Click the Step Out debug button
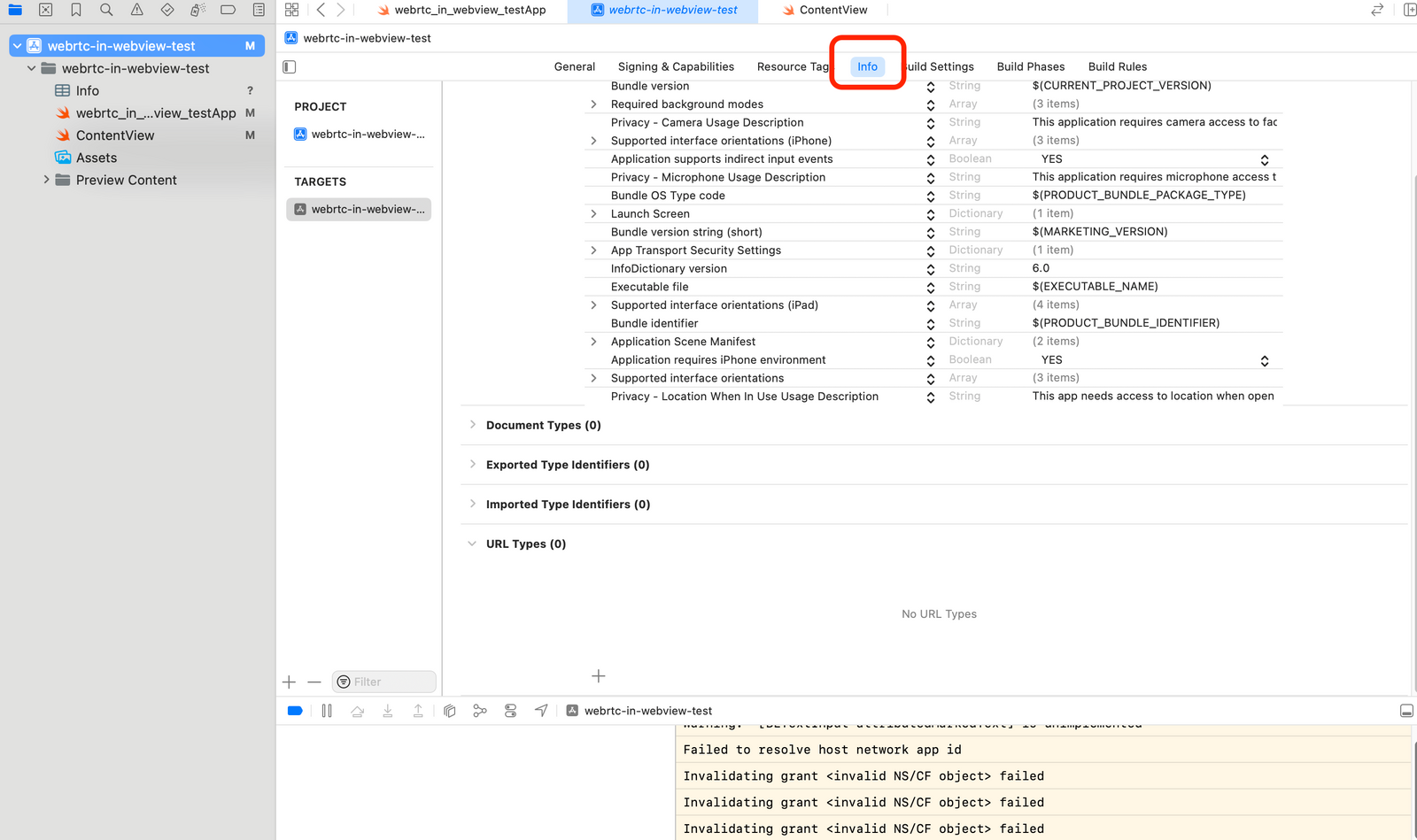1417x840 pixels. pyautogui.click(x=418, y=711)
